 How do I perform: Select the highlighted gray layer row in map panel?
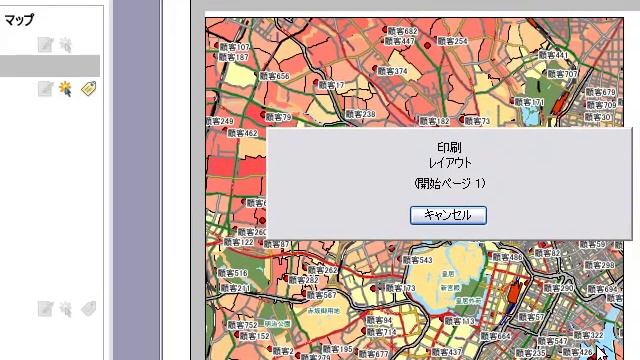click(50, 66)
